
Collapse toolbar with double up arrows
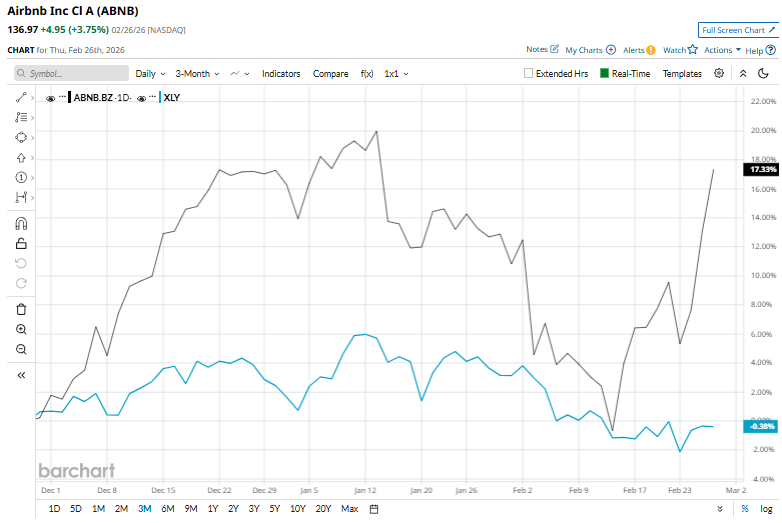tap(743, 73)
